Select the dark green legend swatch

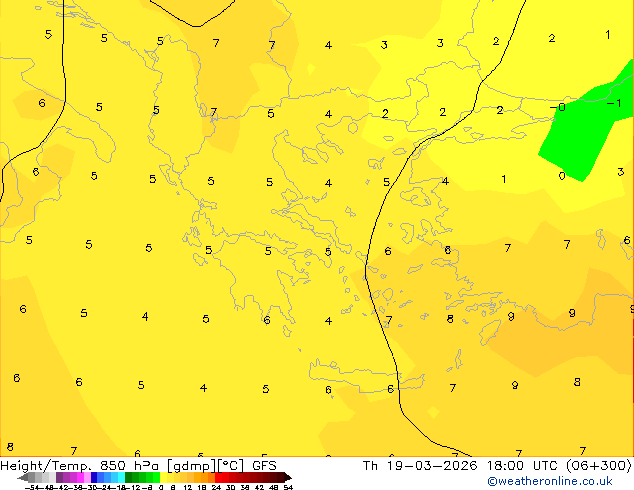coord(129,477)
